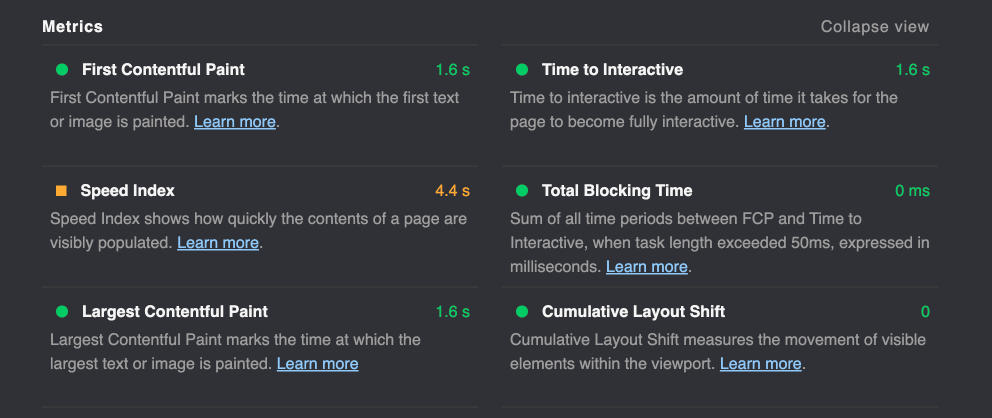The height and width of the screenshot is (418, 992).
Task: Click the green circle beside First Contentful Paint
Action: (62, 70)
